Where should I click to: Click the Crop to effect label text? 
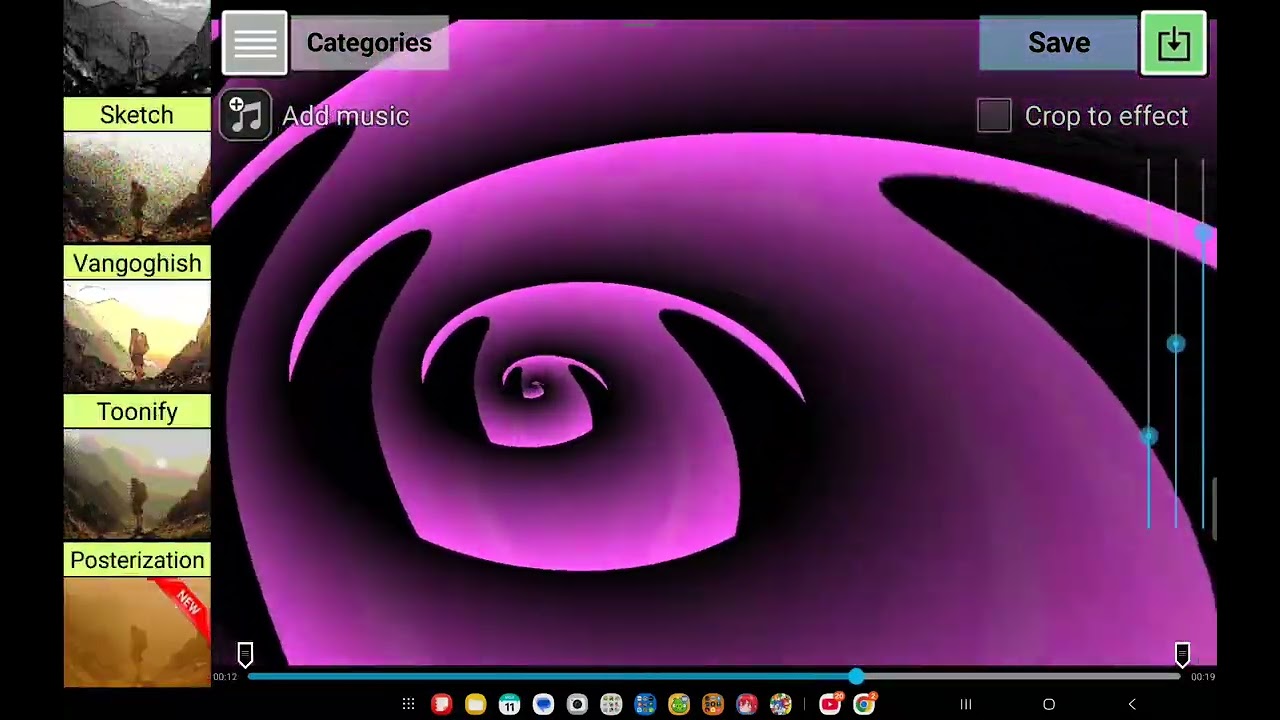(1106, 116)
